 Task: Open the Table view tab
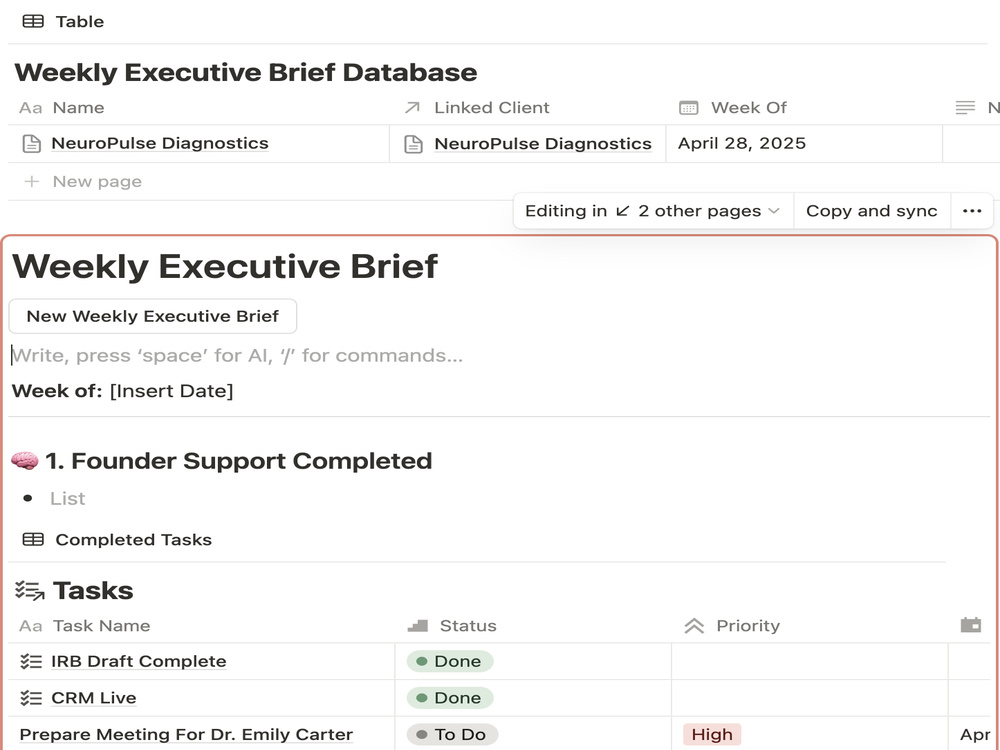(62, 22)
